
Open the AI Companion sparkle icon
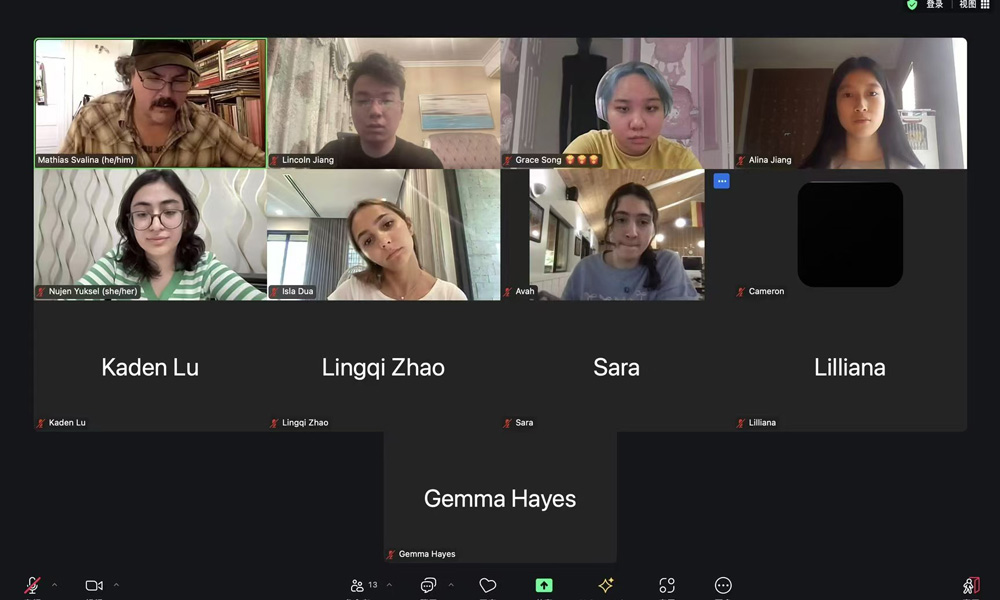[x=606, y=585]
